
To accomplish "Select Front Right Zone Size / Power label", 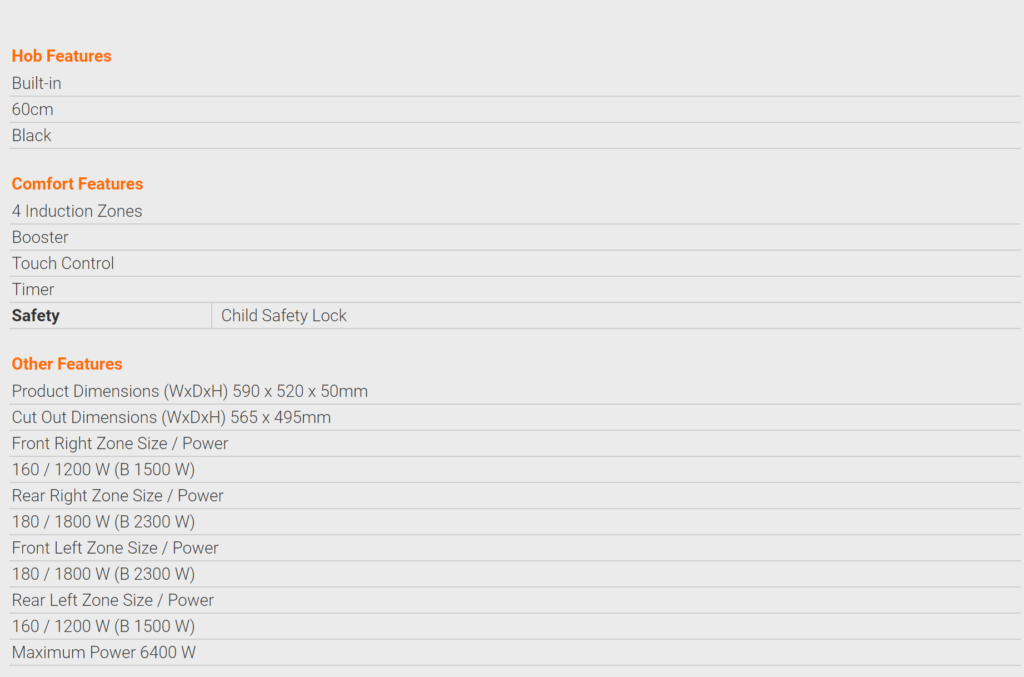I will tap(120, 444).
